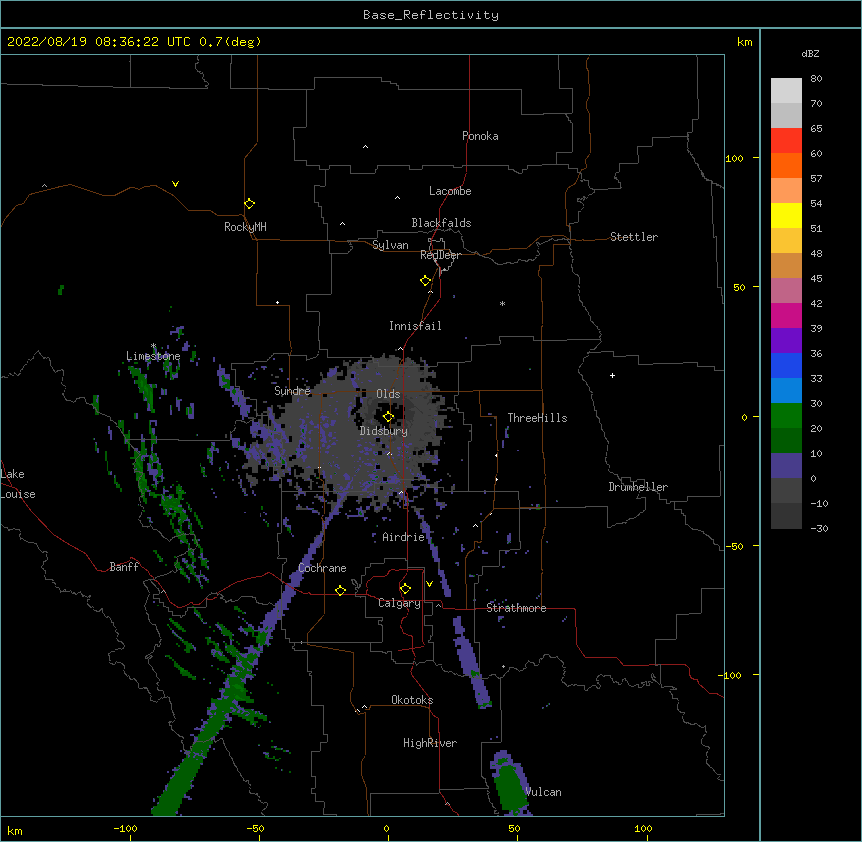Click the Okotoks town label

(x=412, y=700)
